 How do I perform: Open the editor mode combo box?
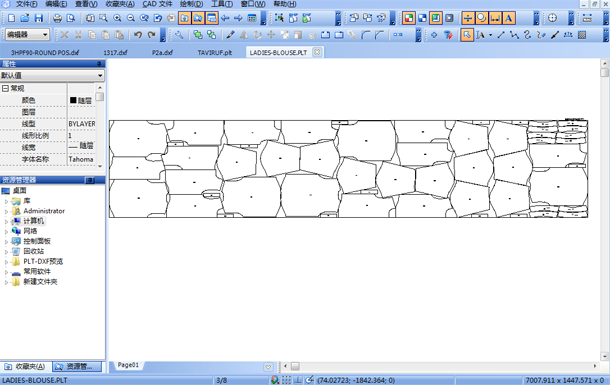[27, 35]
